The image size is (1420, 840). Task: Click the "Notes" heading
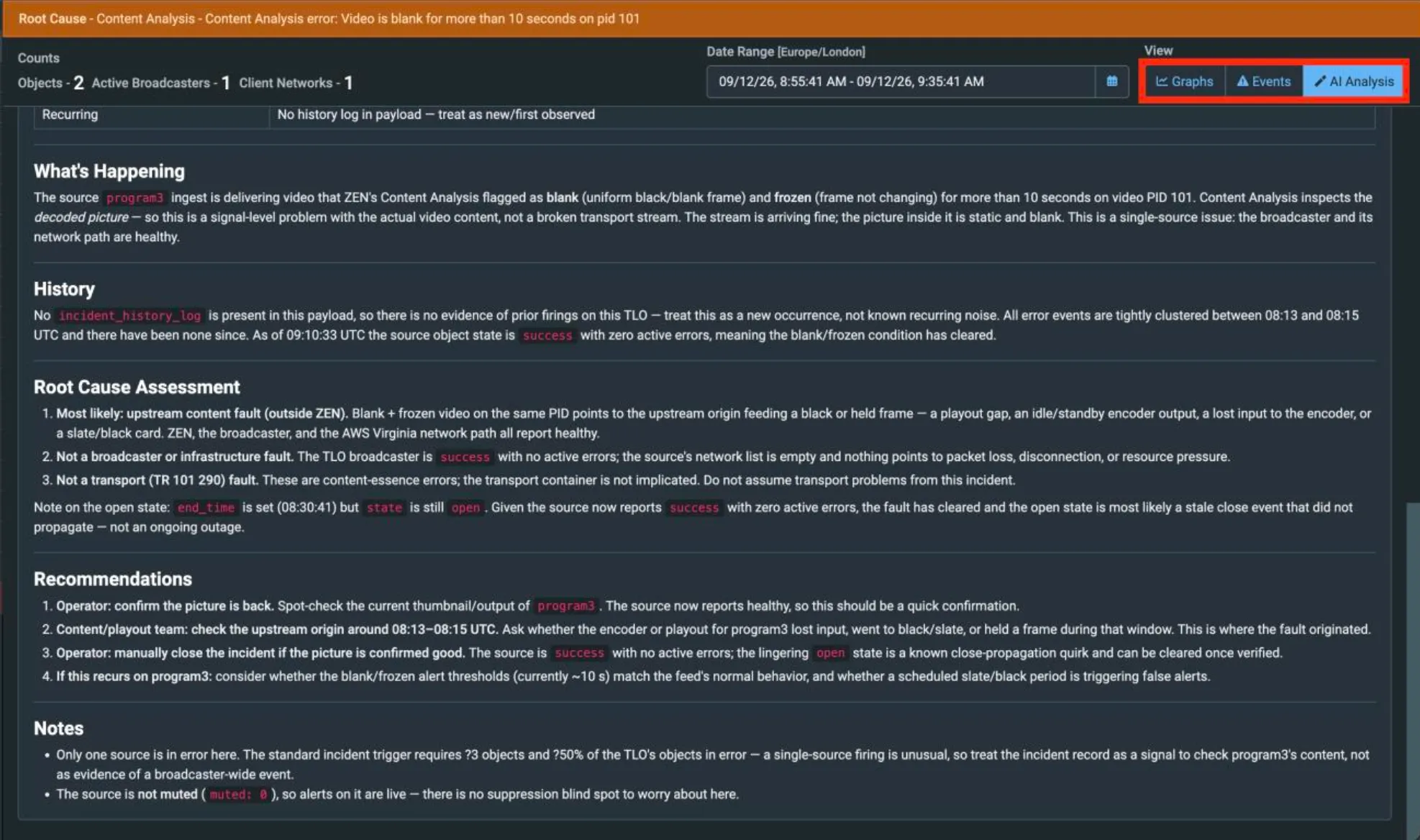(58, 728)
